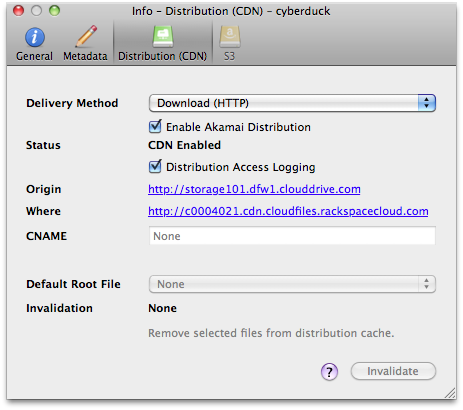Switch to the Metadata tab label

[x=85, y=56]
